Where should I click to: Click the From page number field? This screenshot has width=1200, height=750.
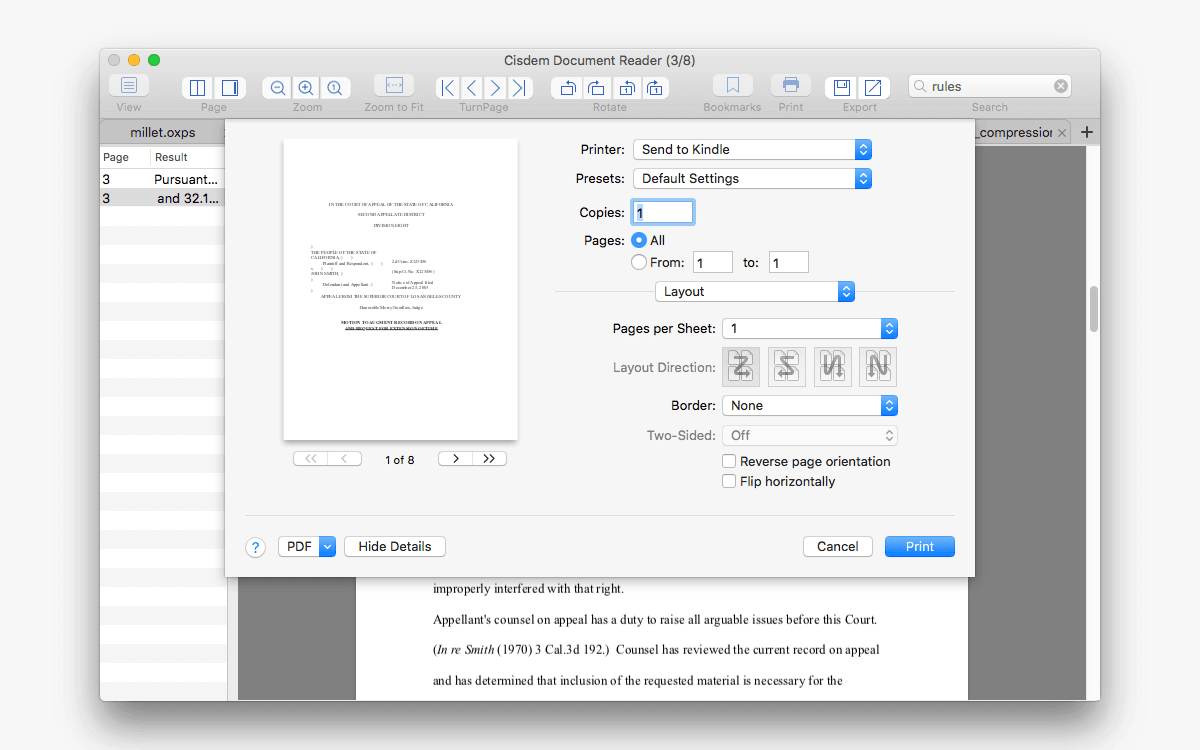click(713, 263)
